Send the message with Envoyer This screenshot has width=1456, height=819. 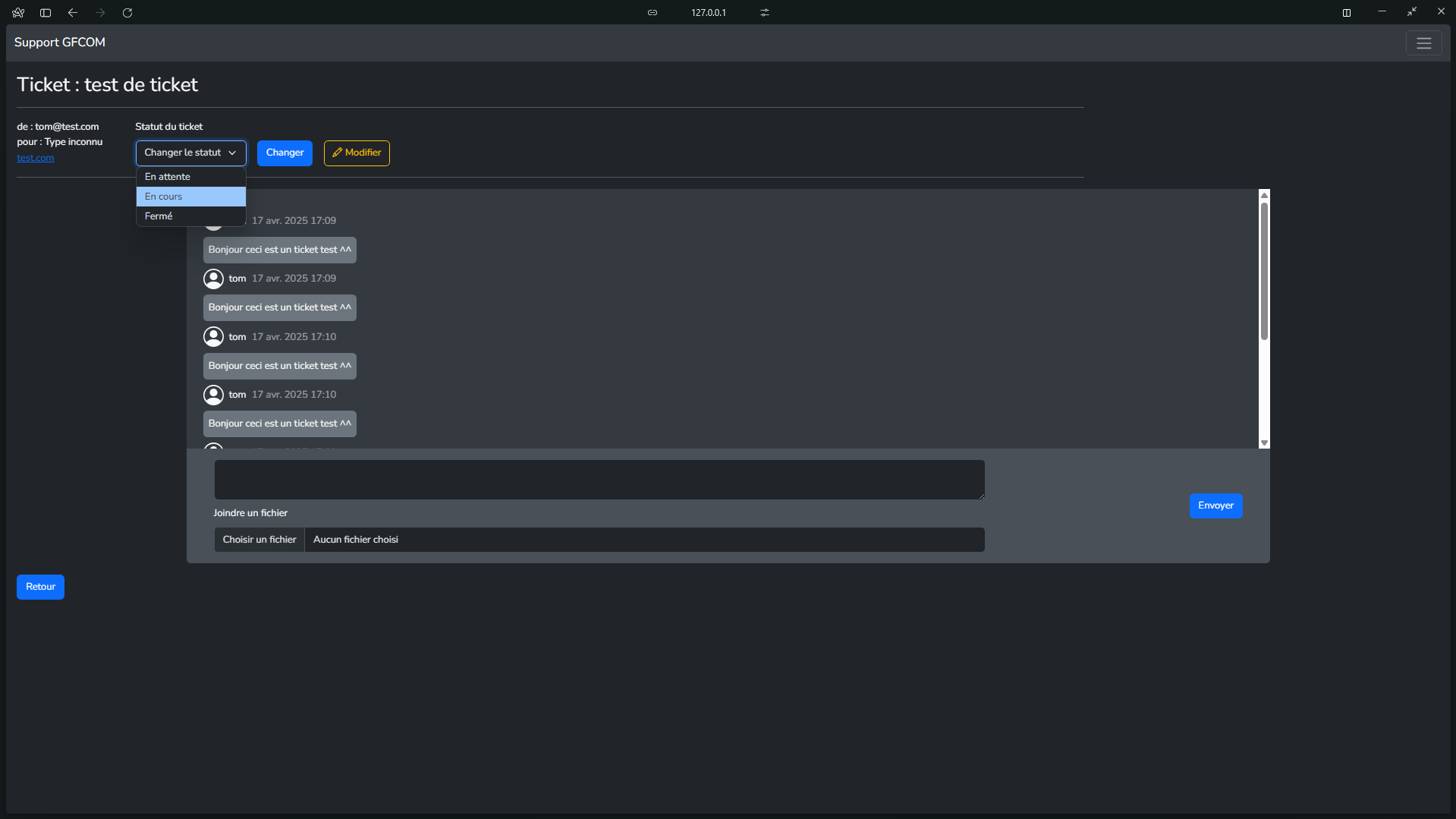point(1215,506)
